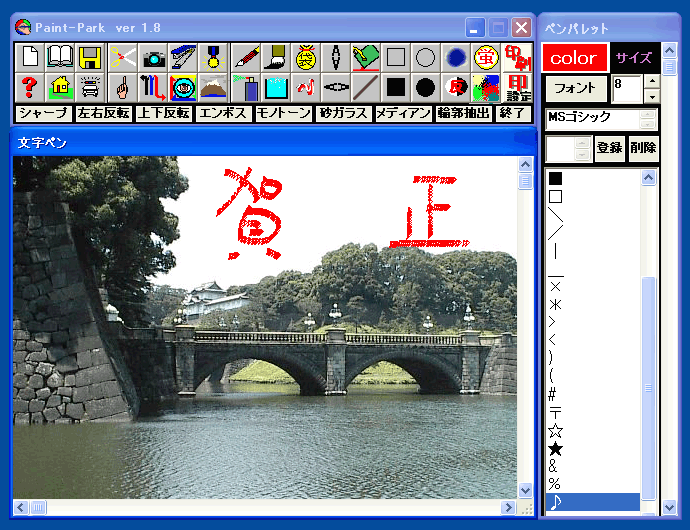Open the red color picker button
Image resolution: width=690 pixels, height=530 pixels.
pos(575,58)
